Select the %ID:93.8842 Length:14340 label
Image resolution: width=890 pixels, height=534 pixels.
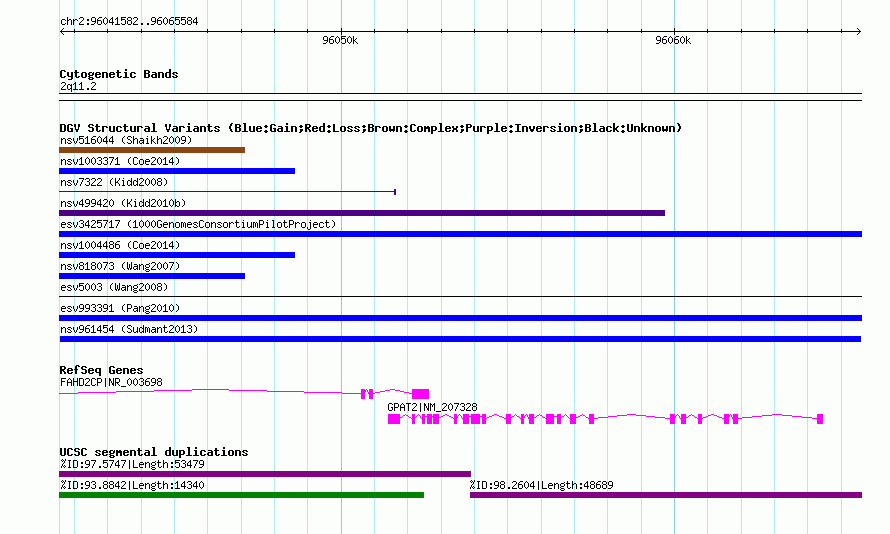click(x=132, y=485)
